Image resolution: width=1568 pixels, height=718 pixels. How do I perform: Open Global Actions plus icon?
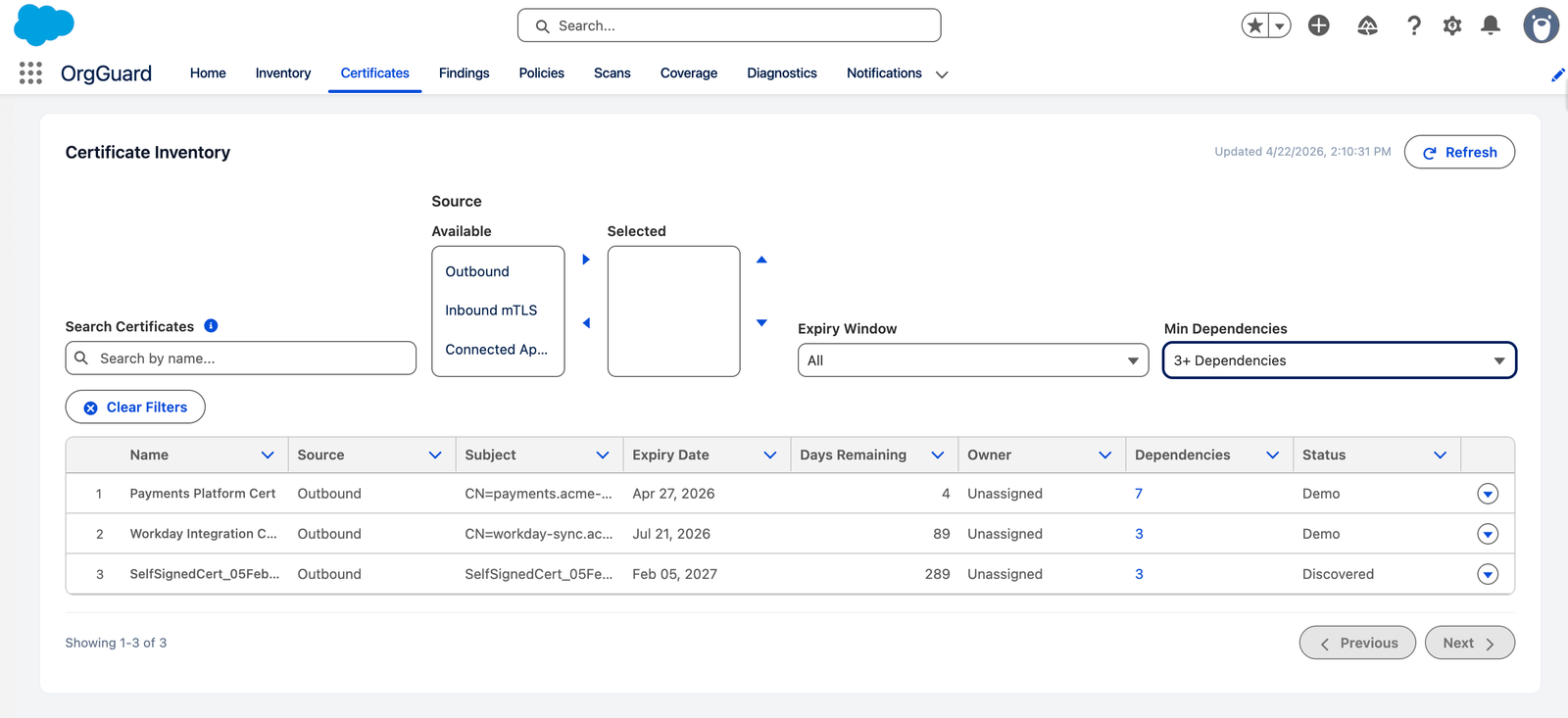[x=1319, y=25]
